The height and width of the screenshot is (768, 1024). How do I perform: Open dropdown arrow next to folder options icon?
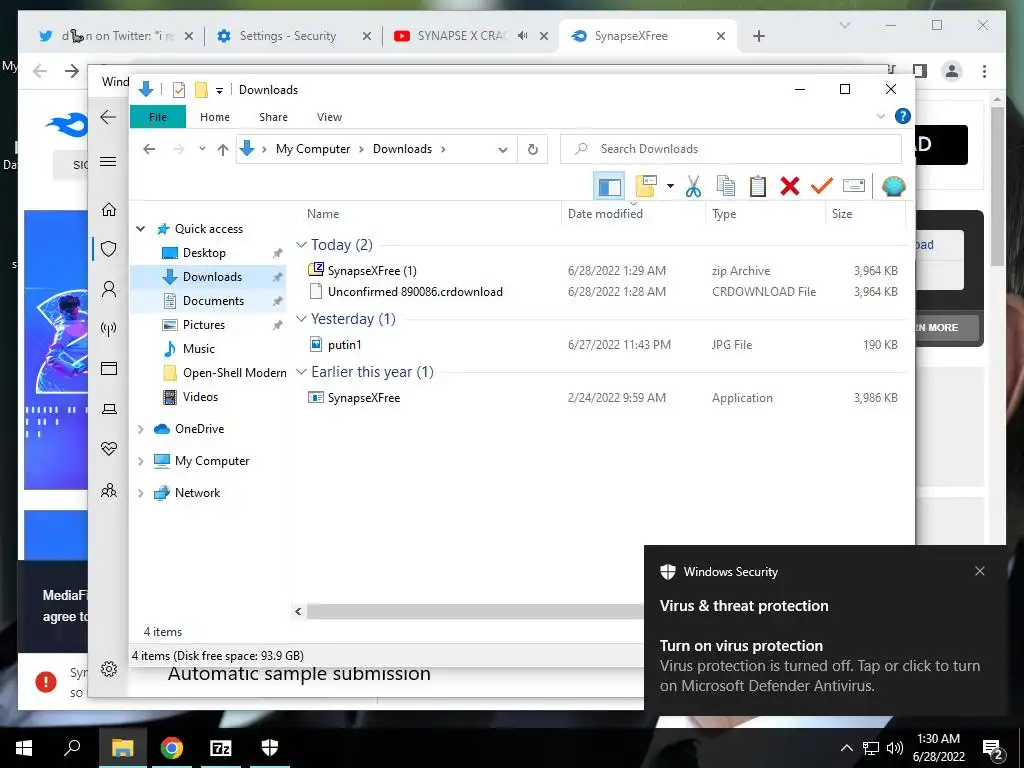click(670, 187)
